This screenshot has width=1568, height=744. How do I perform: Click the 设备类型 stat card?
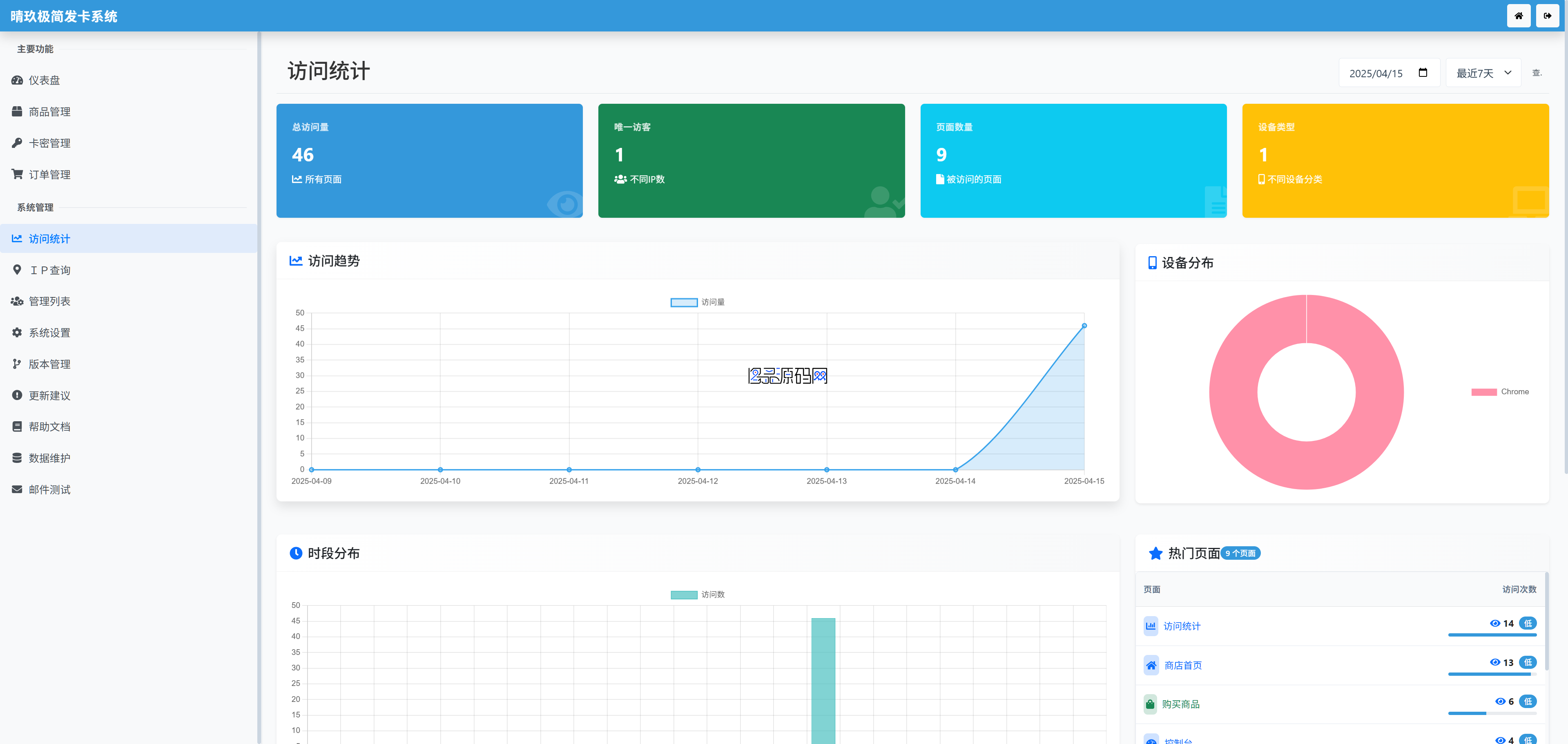pyautogui.click(x=1395, y=161)
